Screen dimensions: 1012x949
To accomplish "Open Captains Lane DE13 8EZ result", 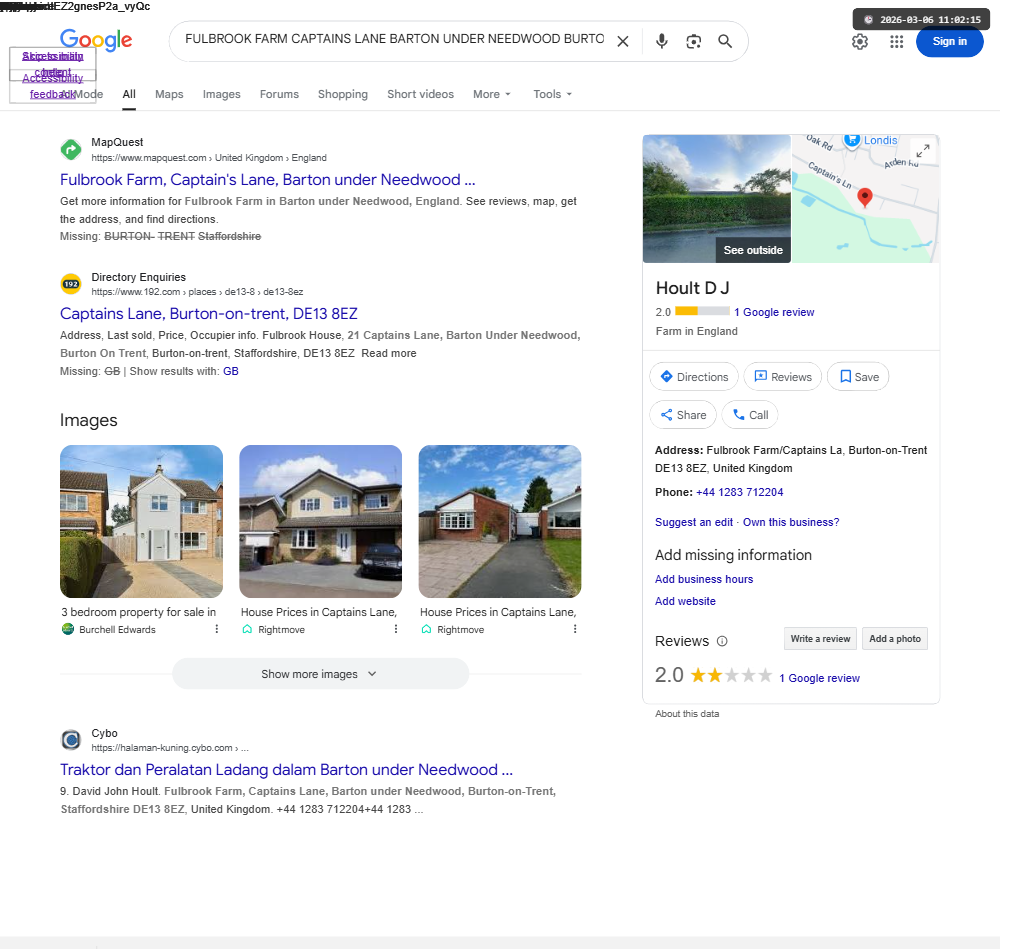I will pos(208,314).
